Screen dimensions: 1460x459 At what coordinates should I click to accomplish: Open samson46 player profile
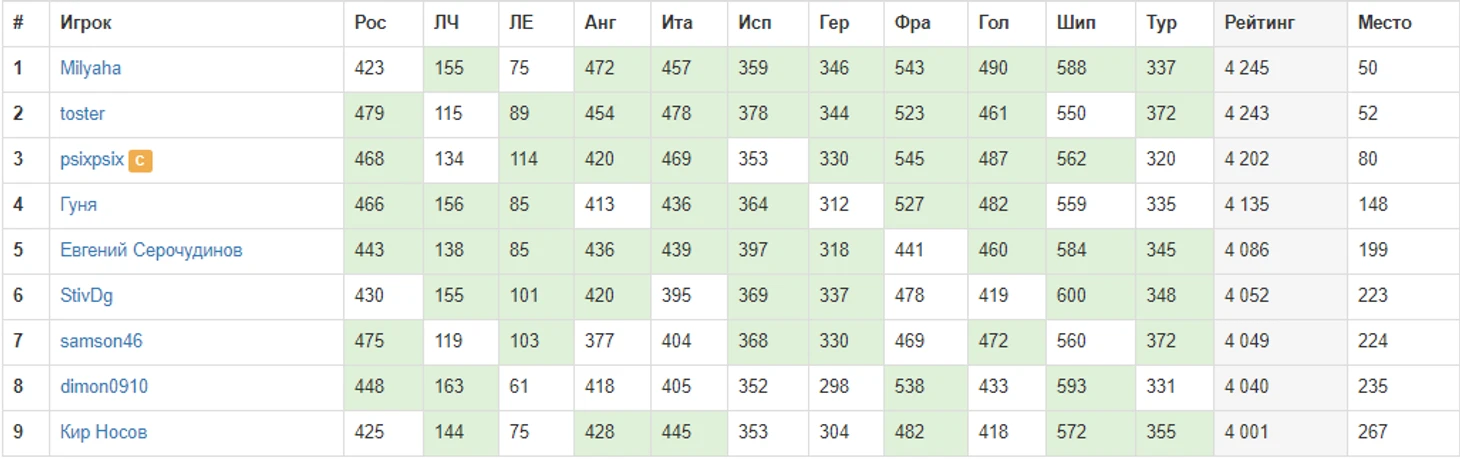101,341
